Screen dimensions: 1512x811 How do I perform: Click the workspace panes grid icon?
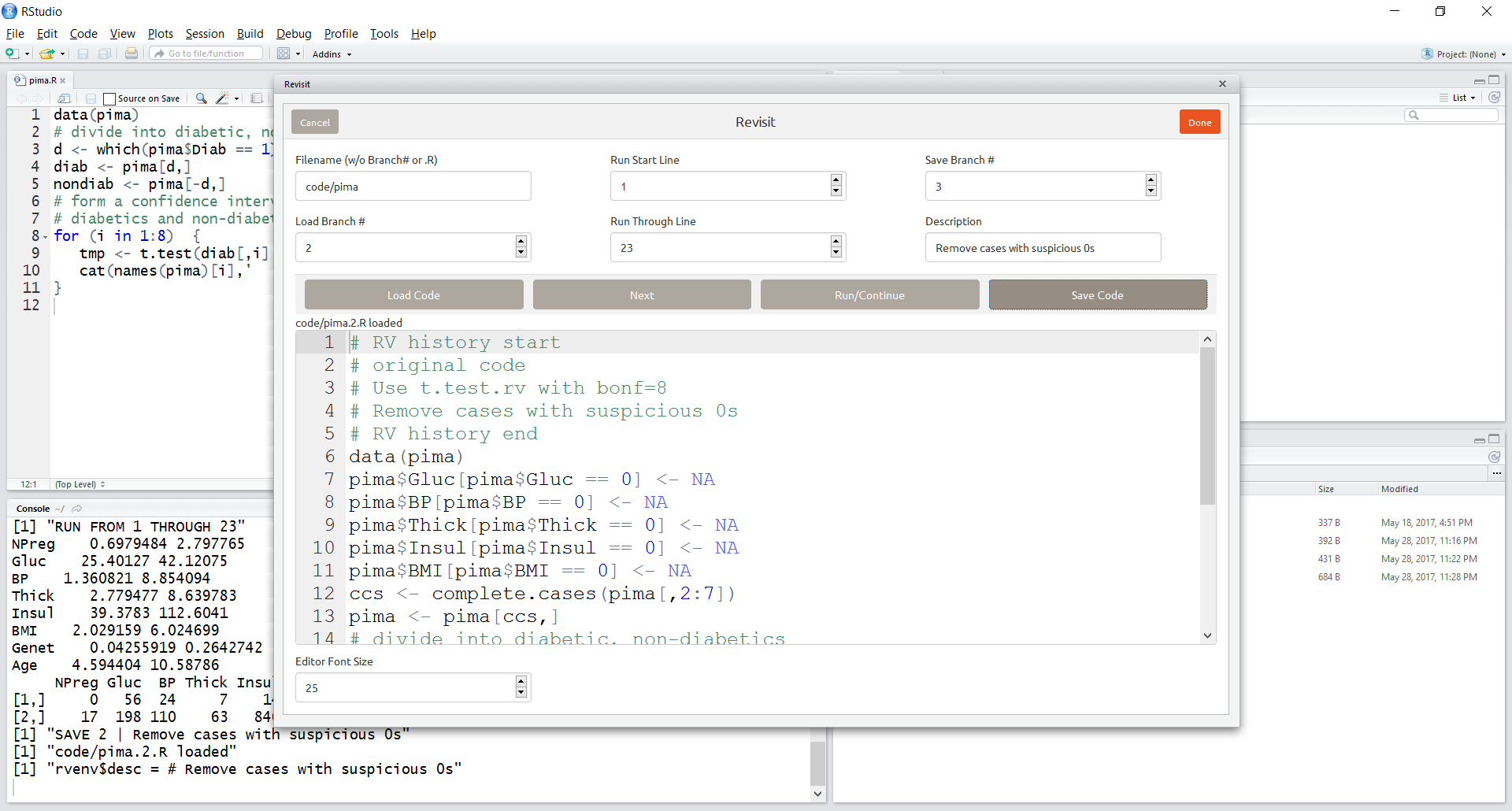pos(283,54)
